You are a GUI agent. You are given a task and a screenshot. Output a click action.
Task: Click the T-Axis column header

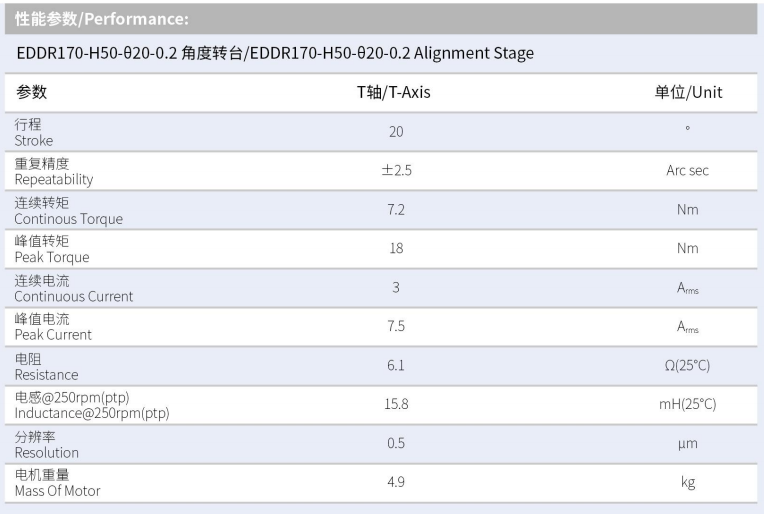[394, 93]
